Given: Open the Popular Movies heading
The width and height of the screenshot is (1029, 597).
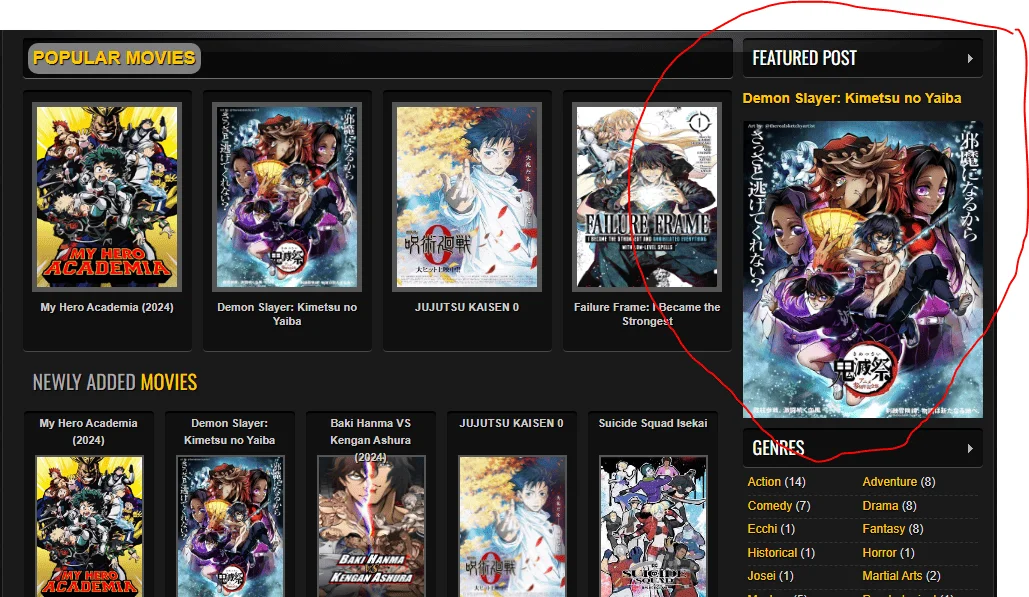Looking at the screenshot, I should point(114,58).
